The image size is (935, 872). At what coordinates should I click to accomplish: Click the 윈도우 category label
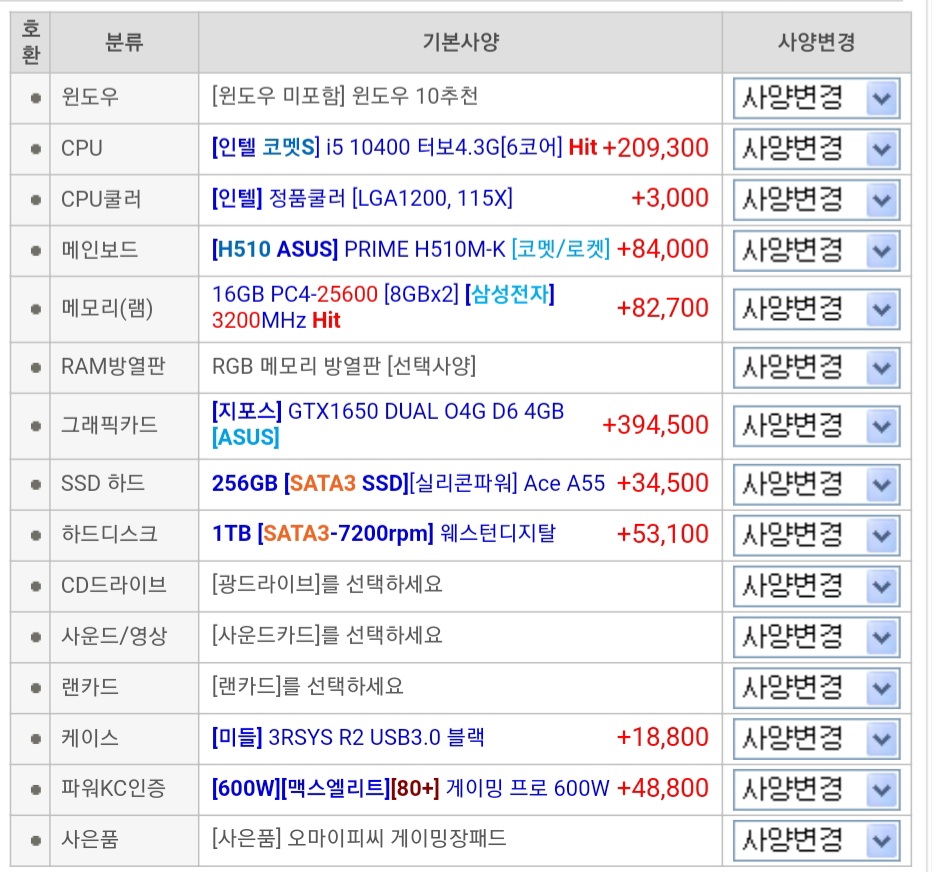click(90, 97)
